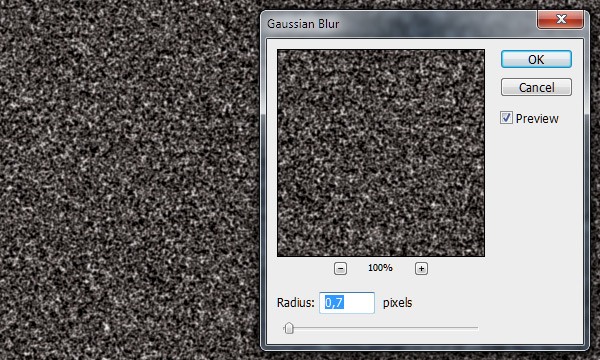This screenshot has width=600, height=360.
Task: Zoom in the preview with plus icon
Action: 421,269
